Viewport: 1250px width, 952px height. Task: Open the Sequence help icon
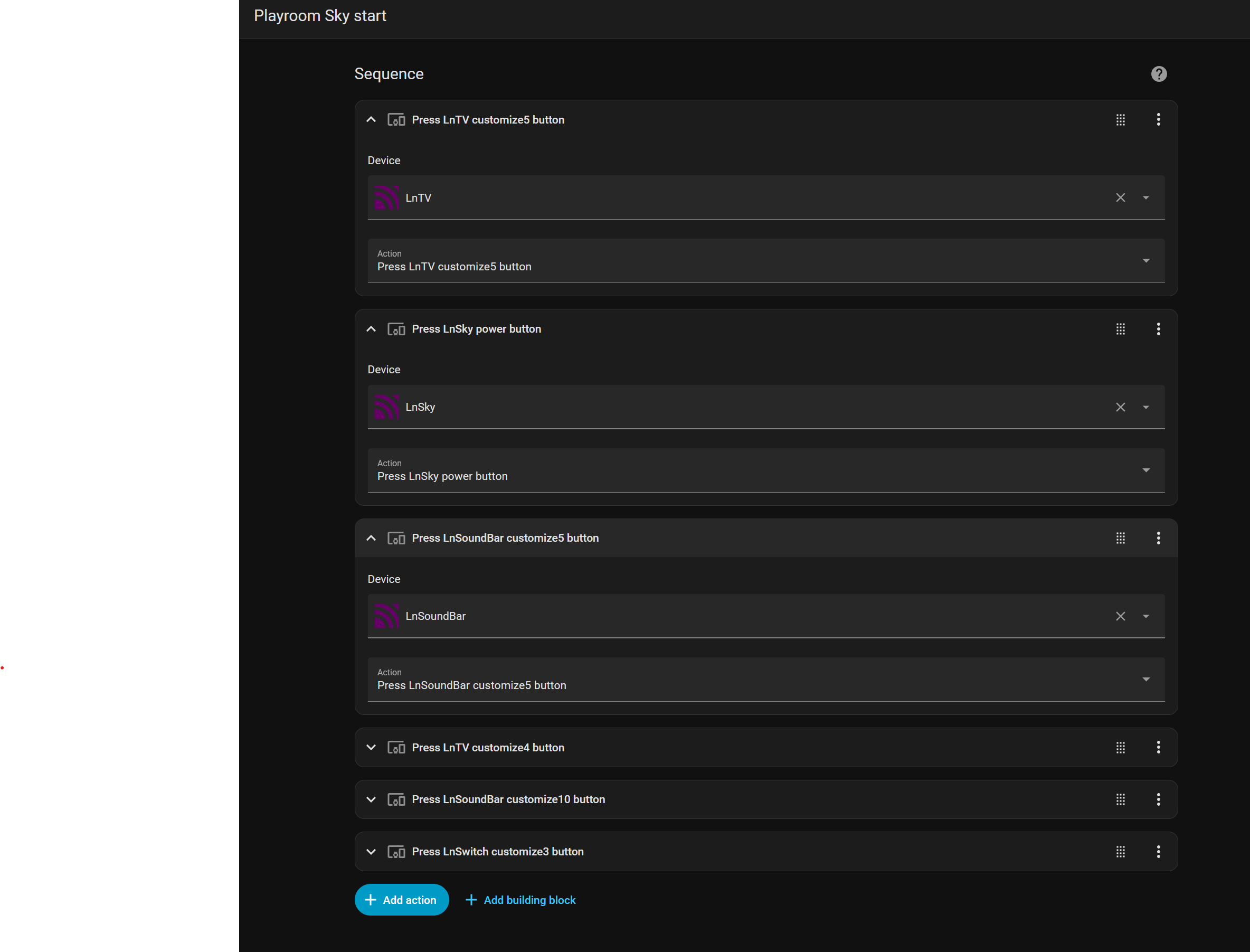pos(1158,74)
